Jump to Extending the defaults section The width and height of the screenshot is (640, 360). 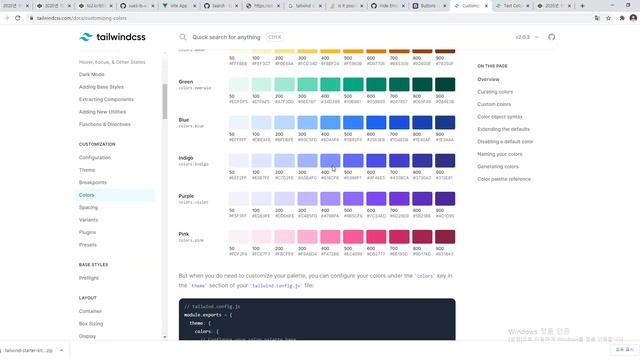[503, 129]
